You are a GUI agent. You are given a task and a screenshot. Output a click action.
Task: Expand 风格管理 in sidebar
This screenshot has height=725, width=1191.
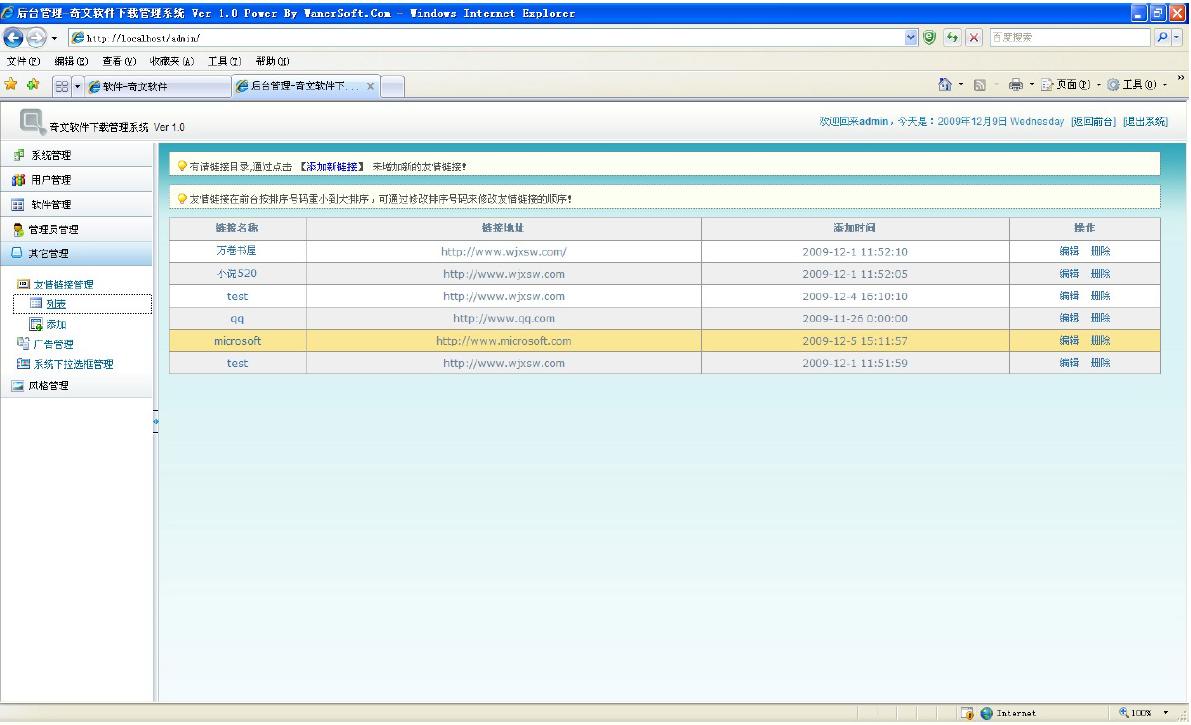[76, 385]
